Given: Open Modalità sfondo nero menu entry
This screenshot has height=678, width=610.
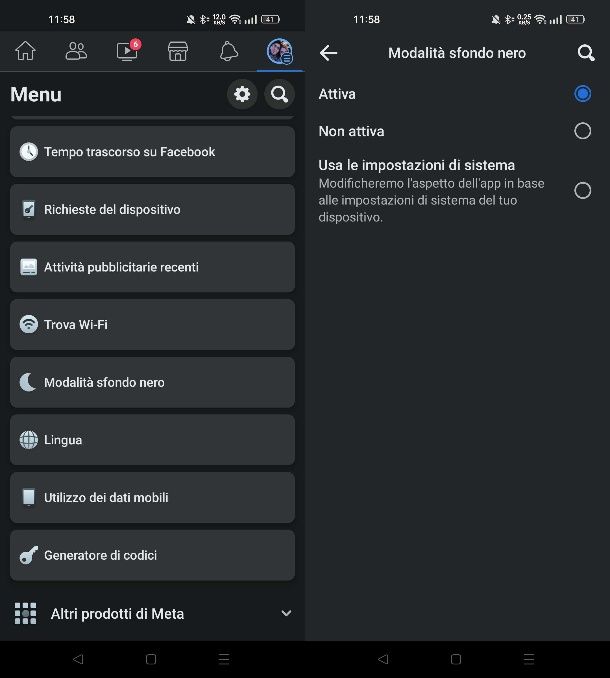Looking at the screenshot, I should (x=152, y=382).
